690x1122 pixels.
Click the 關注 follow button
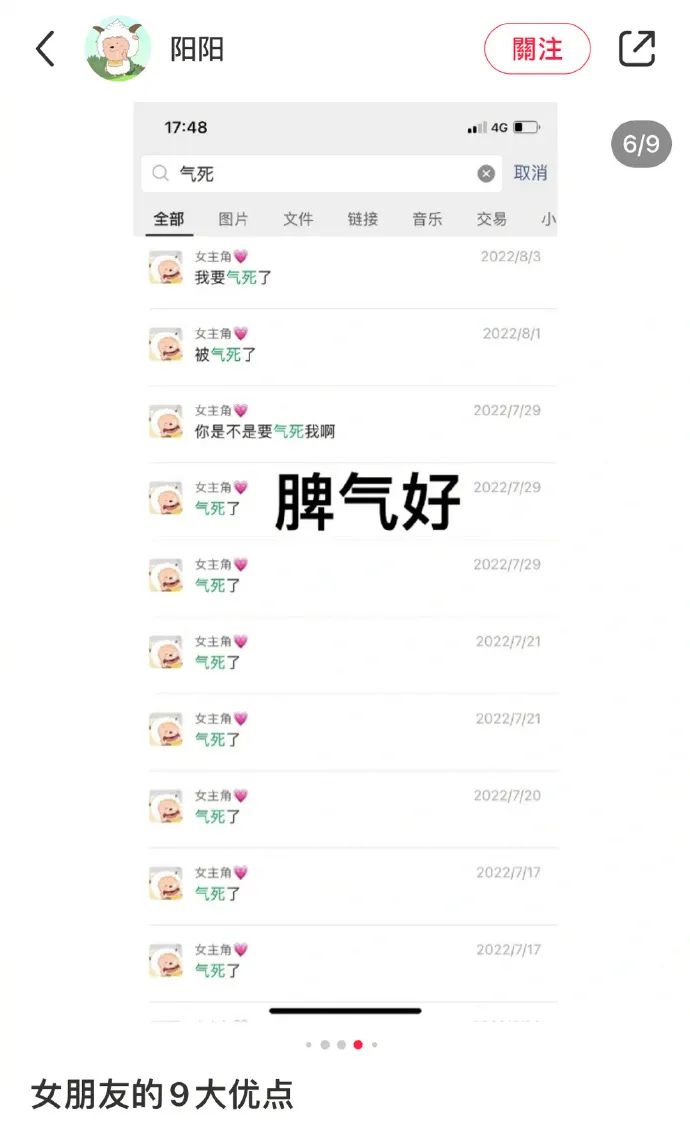537,49
